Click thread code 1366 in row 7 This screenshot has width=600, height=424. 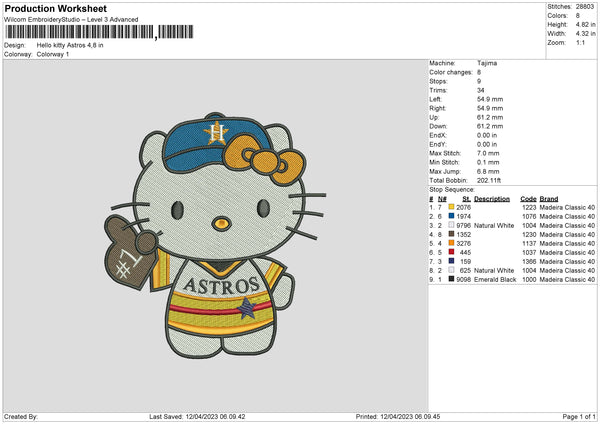[529, 262]
